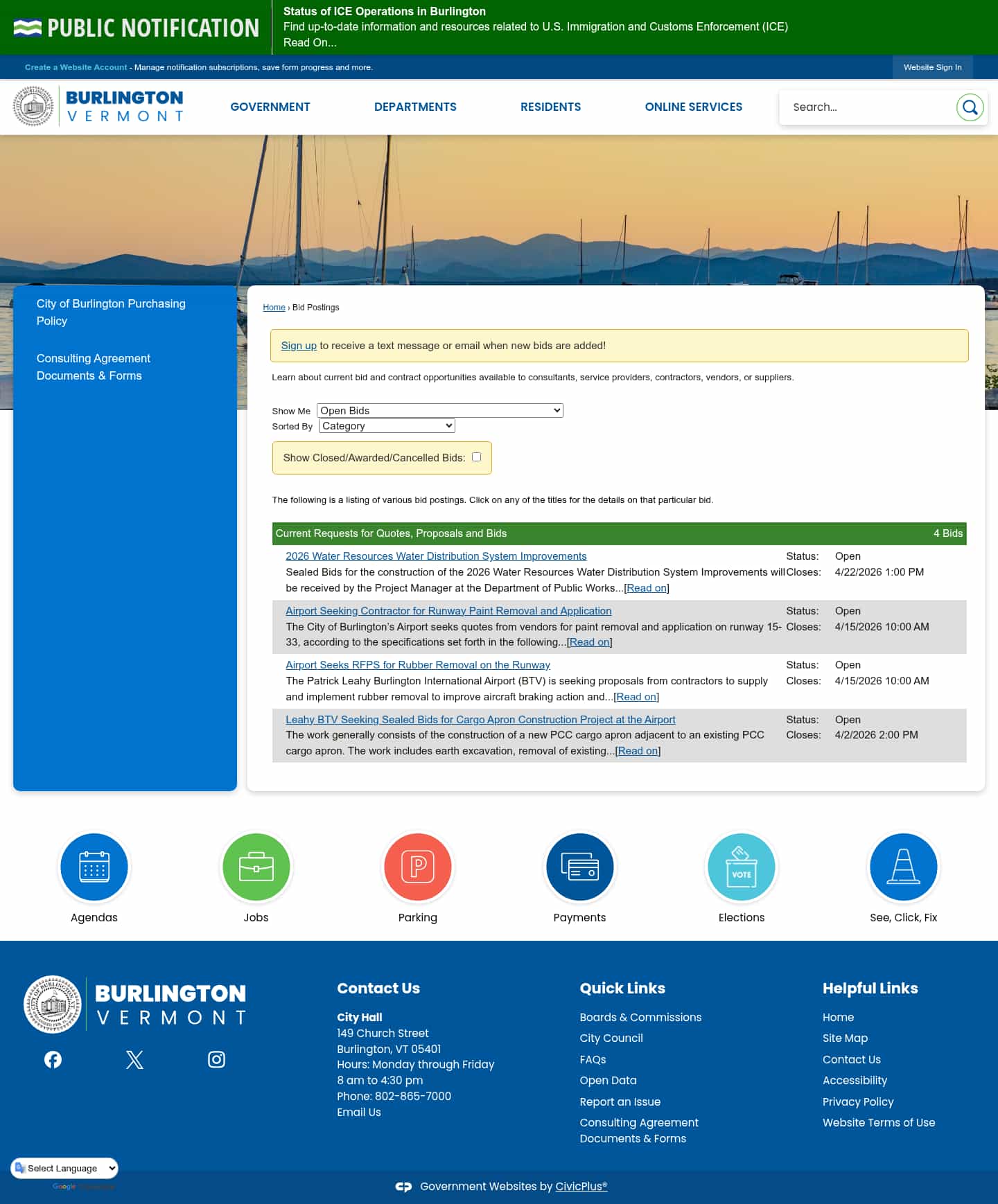Visit the X social icon

tap(134, 1059)
